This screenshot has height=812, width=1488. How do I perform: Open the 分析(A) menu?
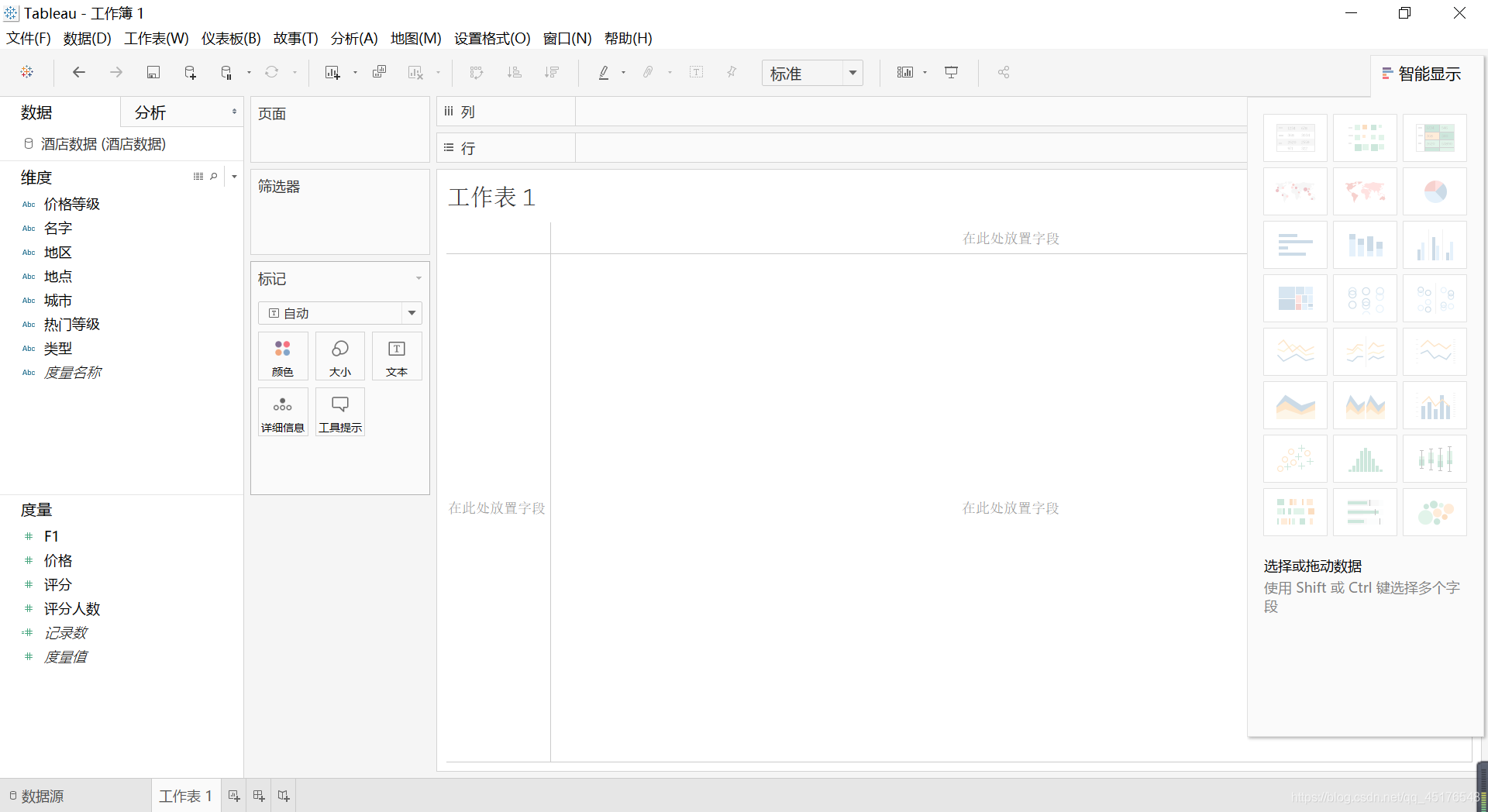coord(353,38)
